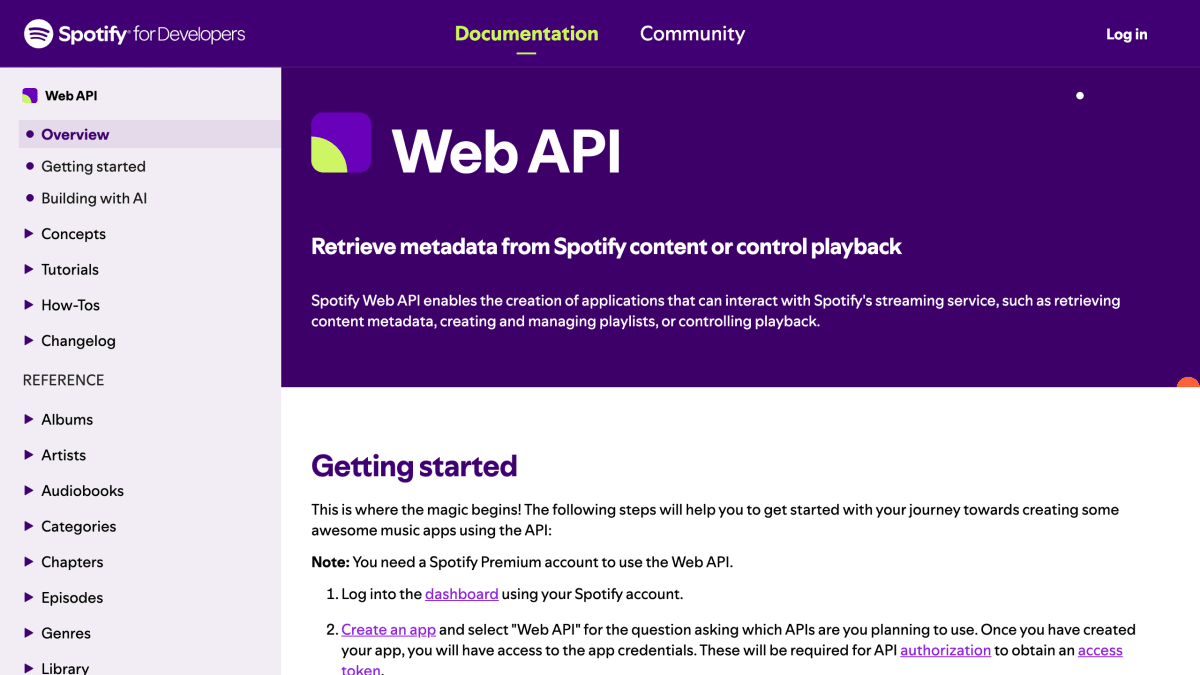Viewport: 1200px width, 675px height.
Task: Open the Community tab
Action: [x=692, y=34]
